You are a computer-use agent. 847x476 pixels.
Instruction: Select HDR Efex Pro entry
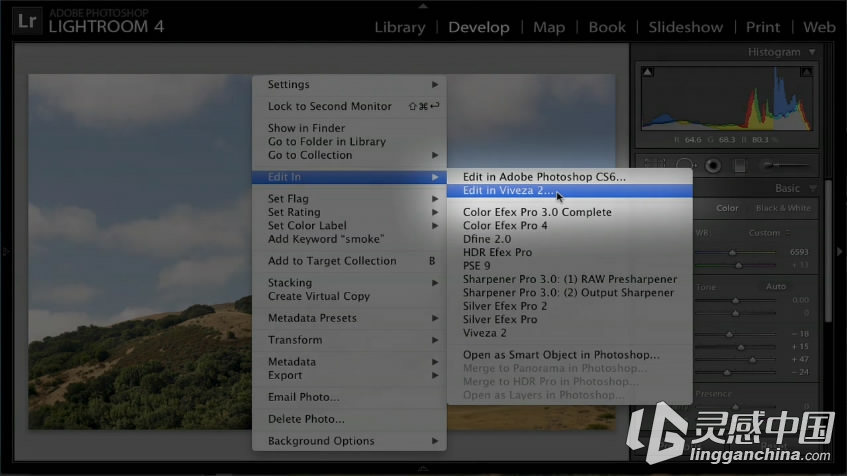pos(569,252)
